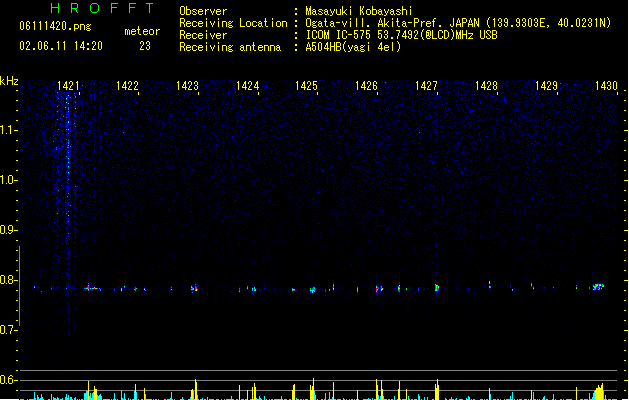Viewport: 629px width, 400px height.
Task: Click the HROFFT title text
Action: pos(103,8)
